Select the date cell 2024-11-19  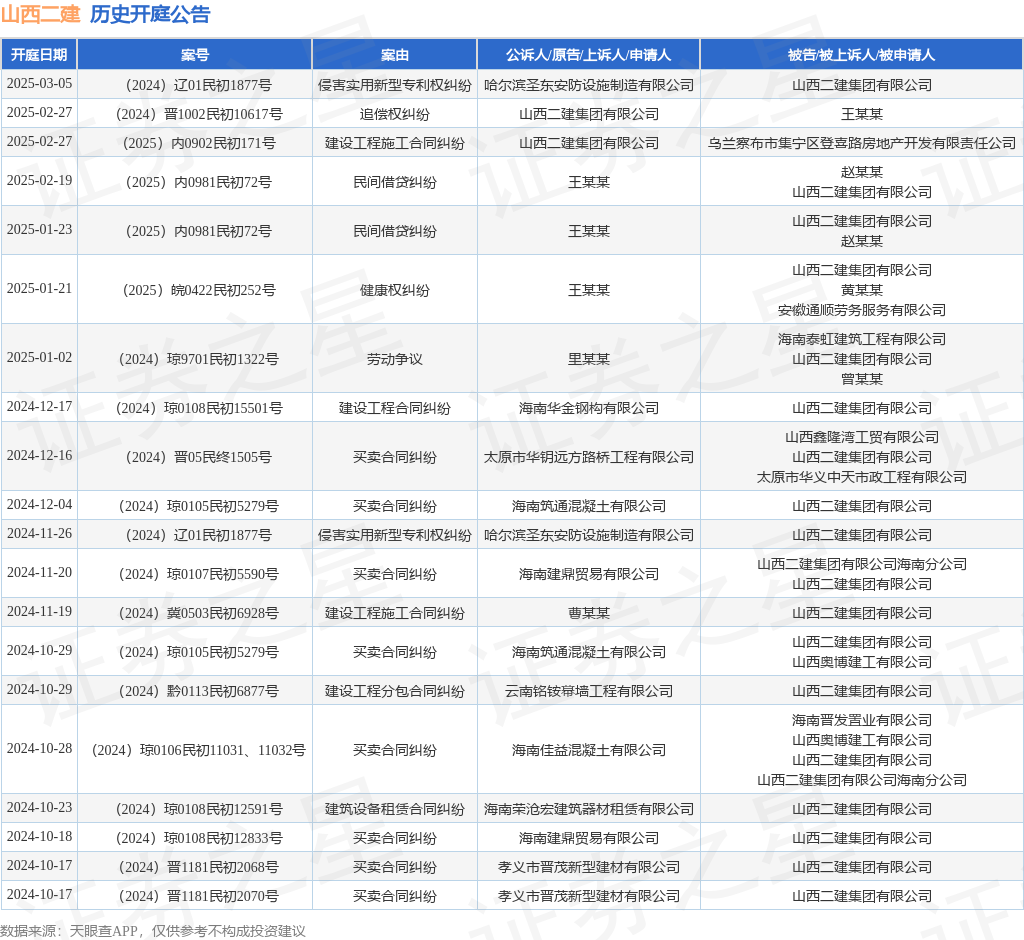click(39, 611)
